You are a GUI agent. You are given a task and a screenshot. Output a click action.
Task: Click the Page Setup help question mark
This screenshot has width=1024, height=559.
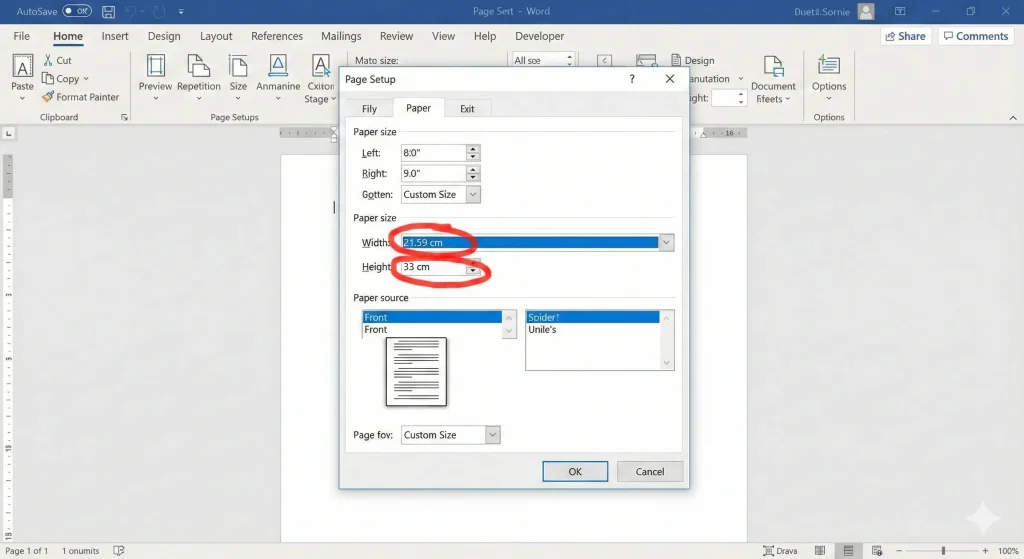632,79
